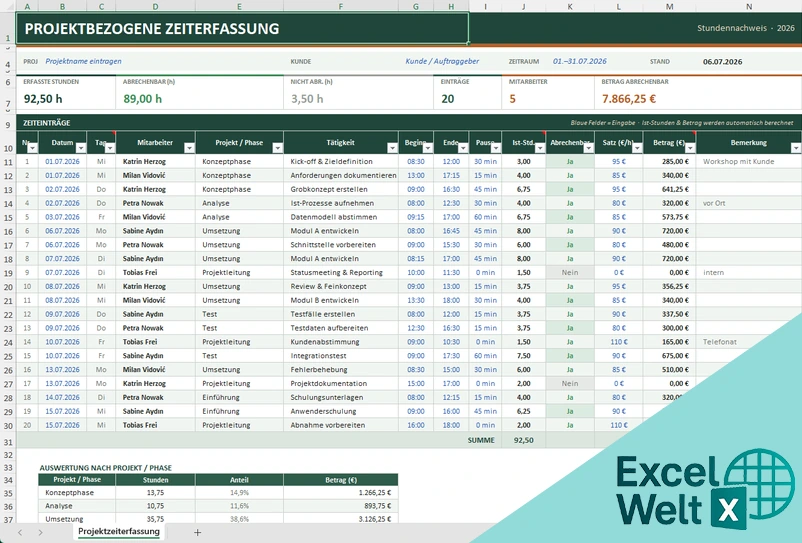
Task: Click the next sheet navigation arrow
Action: [40, 532]
